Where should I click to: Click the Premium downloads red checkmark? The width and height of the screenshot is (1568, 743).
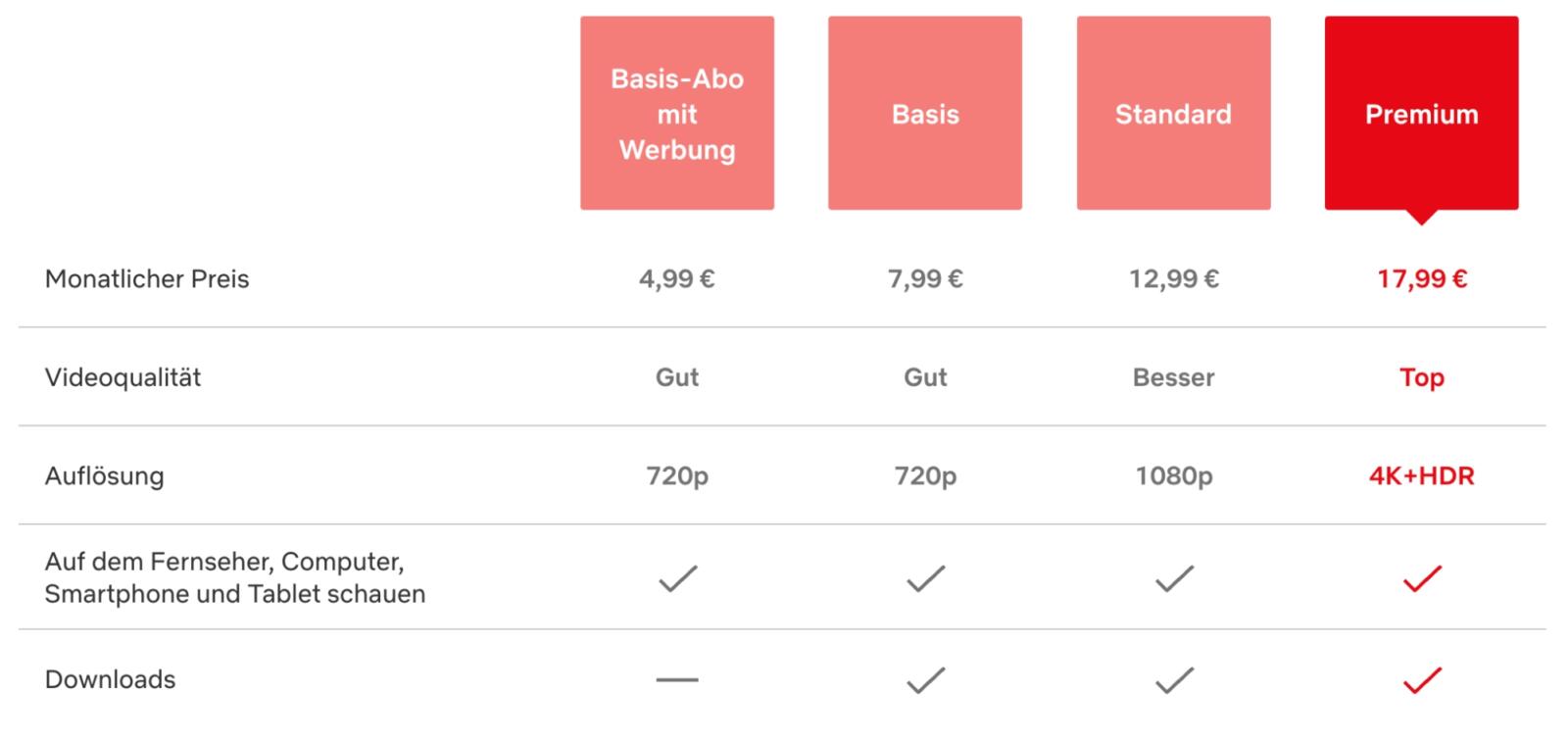pos(1422,679)
